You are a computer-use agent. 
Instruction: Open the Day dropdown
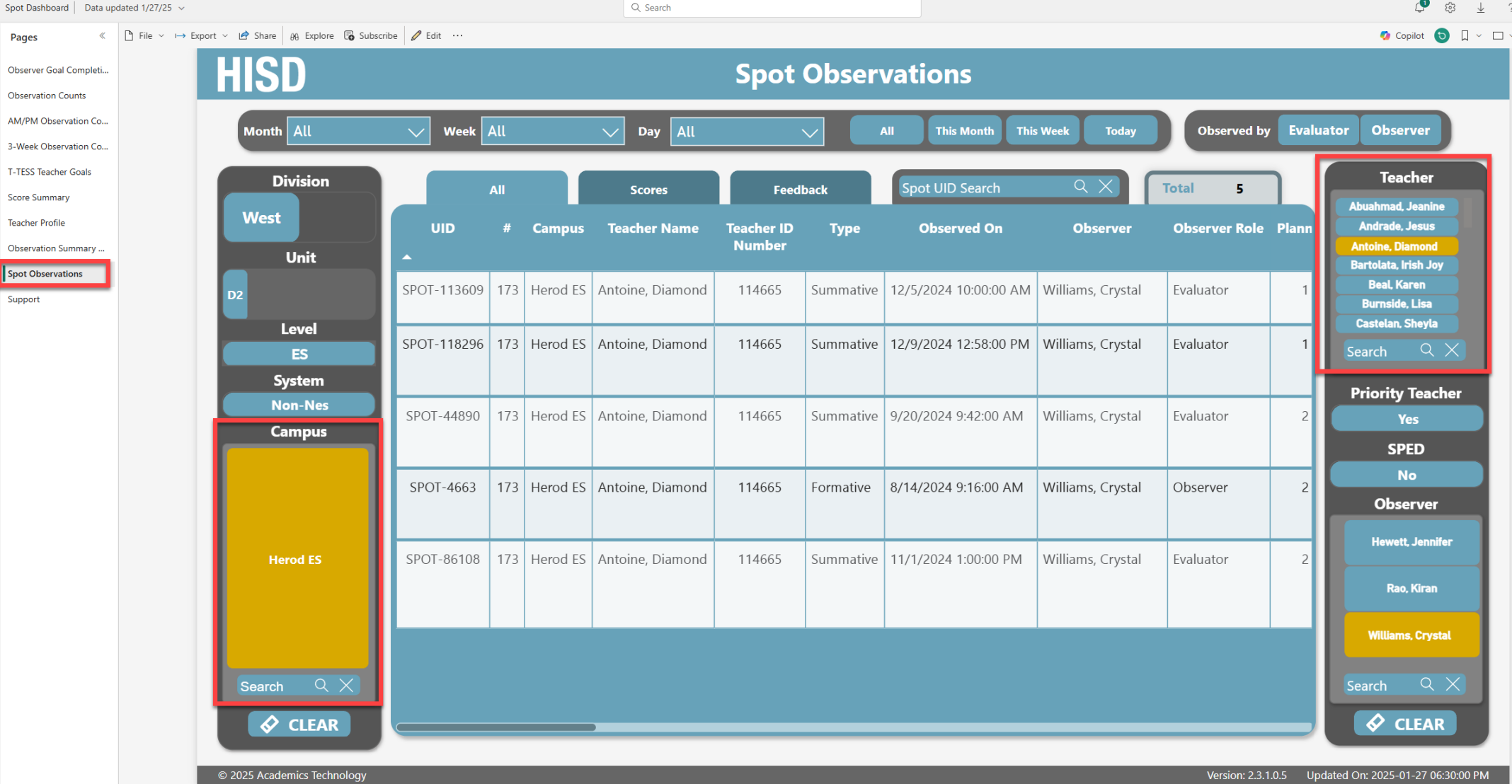747,132
